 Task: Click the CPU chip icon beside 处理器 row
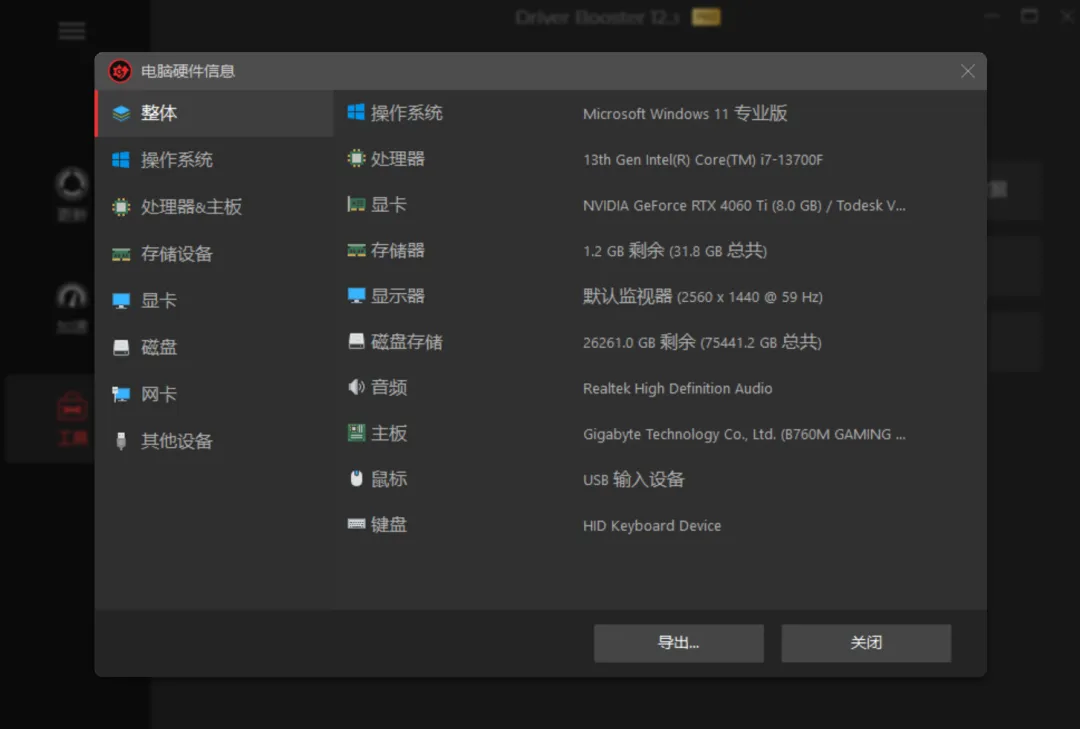(x=356, y=158)
